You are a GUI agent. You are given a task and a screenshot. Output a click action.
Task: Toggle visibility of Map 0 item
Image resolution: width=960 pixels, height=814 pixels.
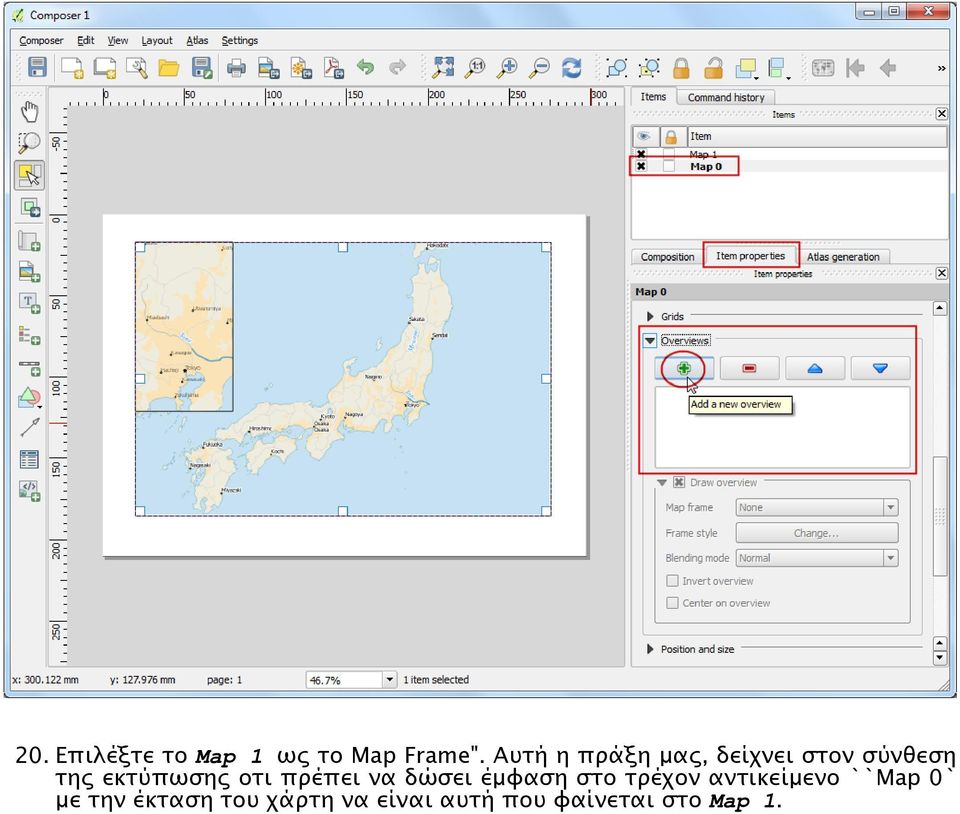(x=641, y=166)
